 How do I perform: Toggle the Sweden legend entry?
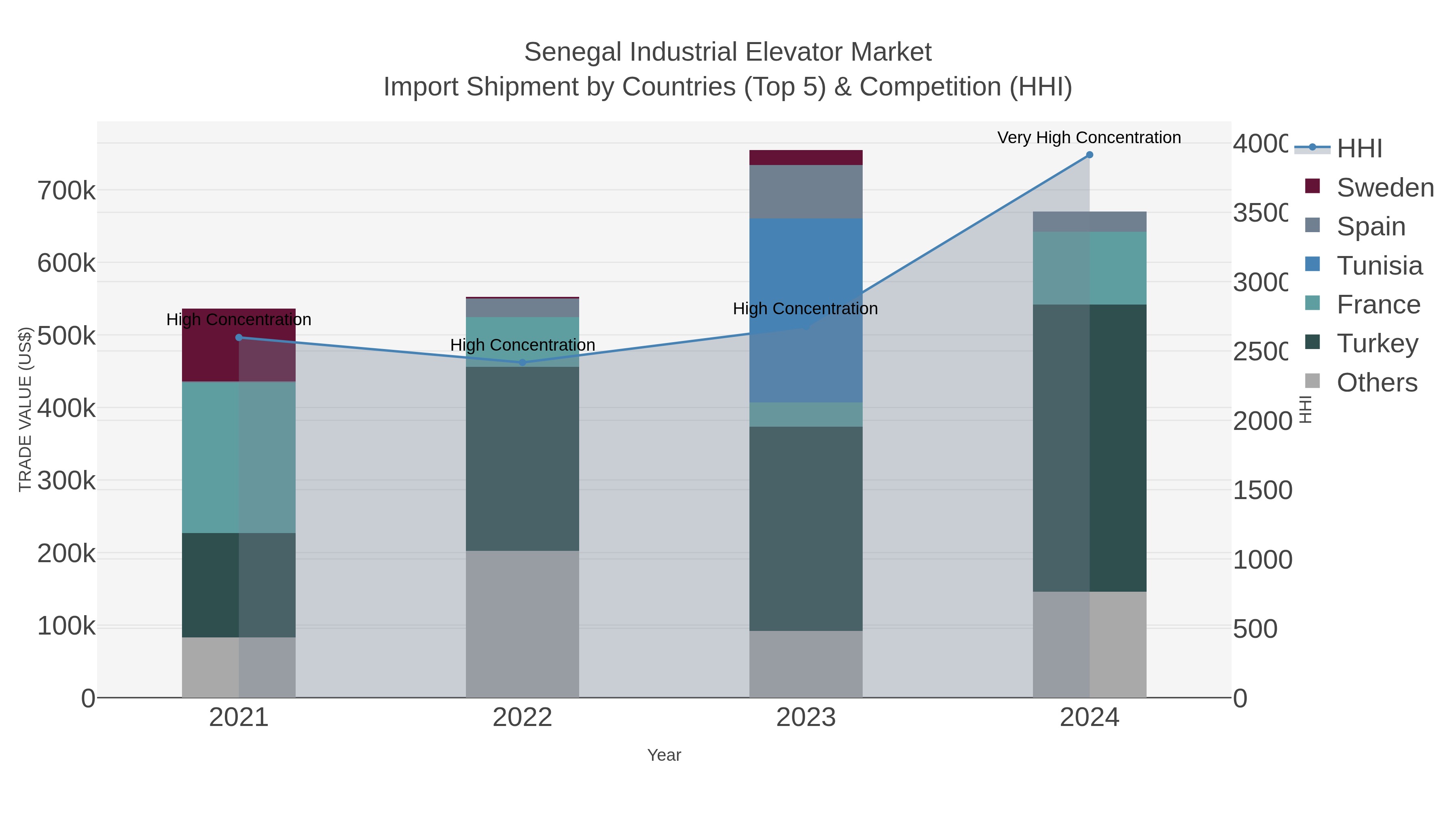point(1369,187)
